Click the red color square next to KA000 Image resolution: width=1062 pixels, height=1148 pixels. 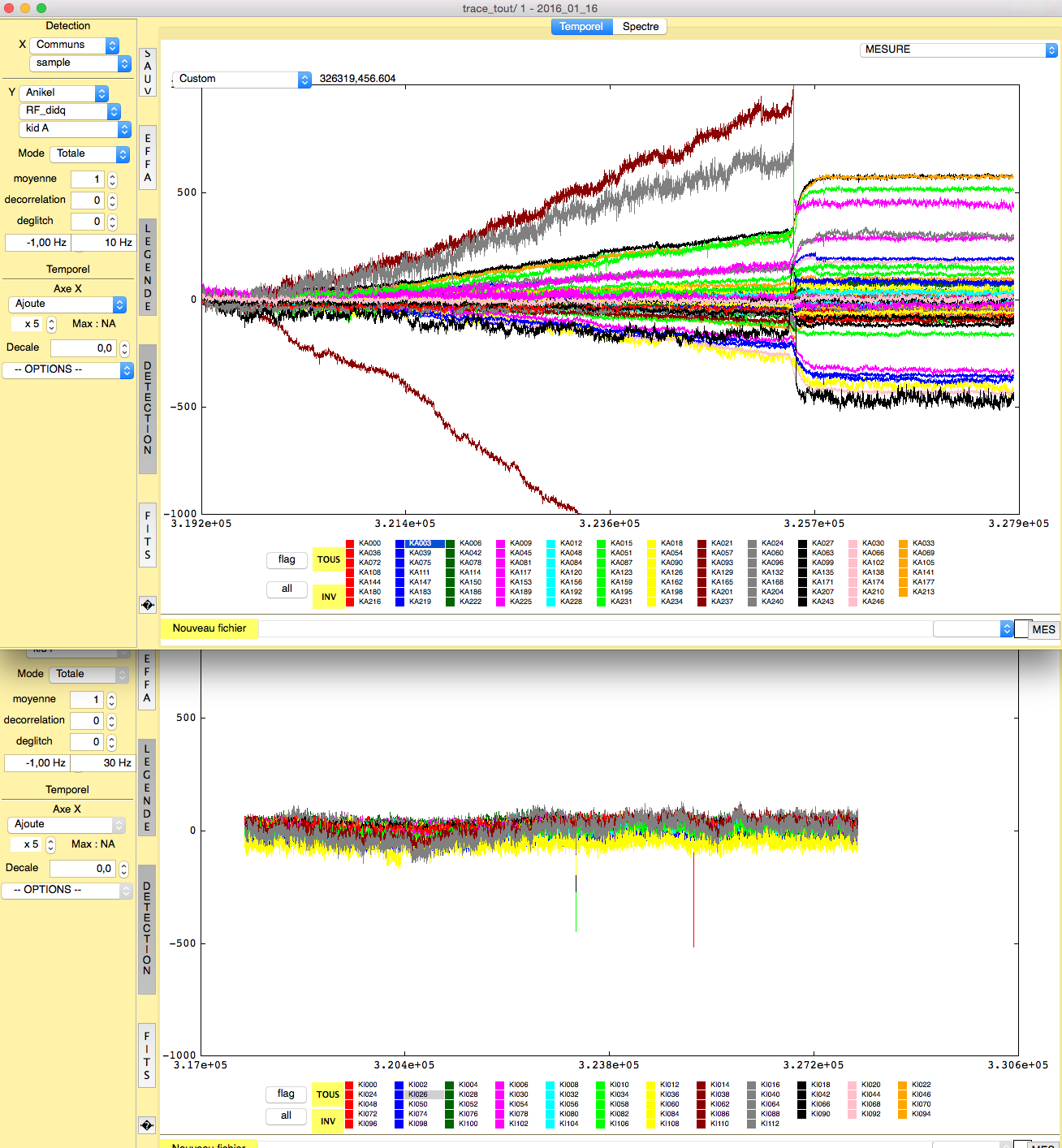(350, 543)
